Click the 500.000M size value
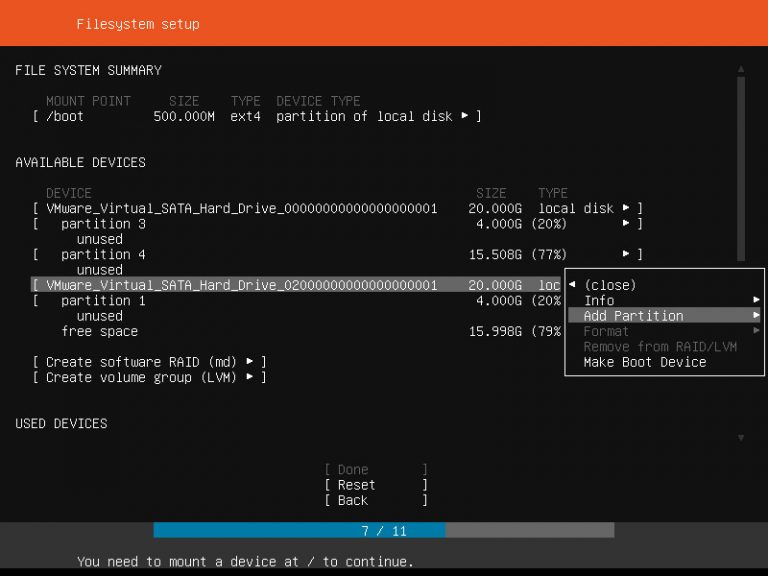The image size is (768, 576). [184, 117]
